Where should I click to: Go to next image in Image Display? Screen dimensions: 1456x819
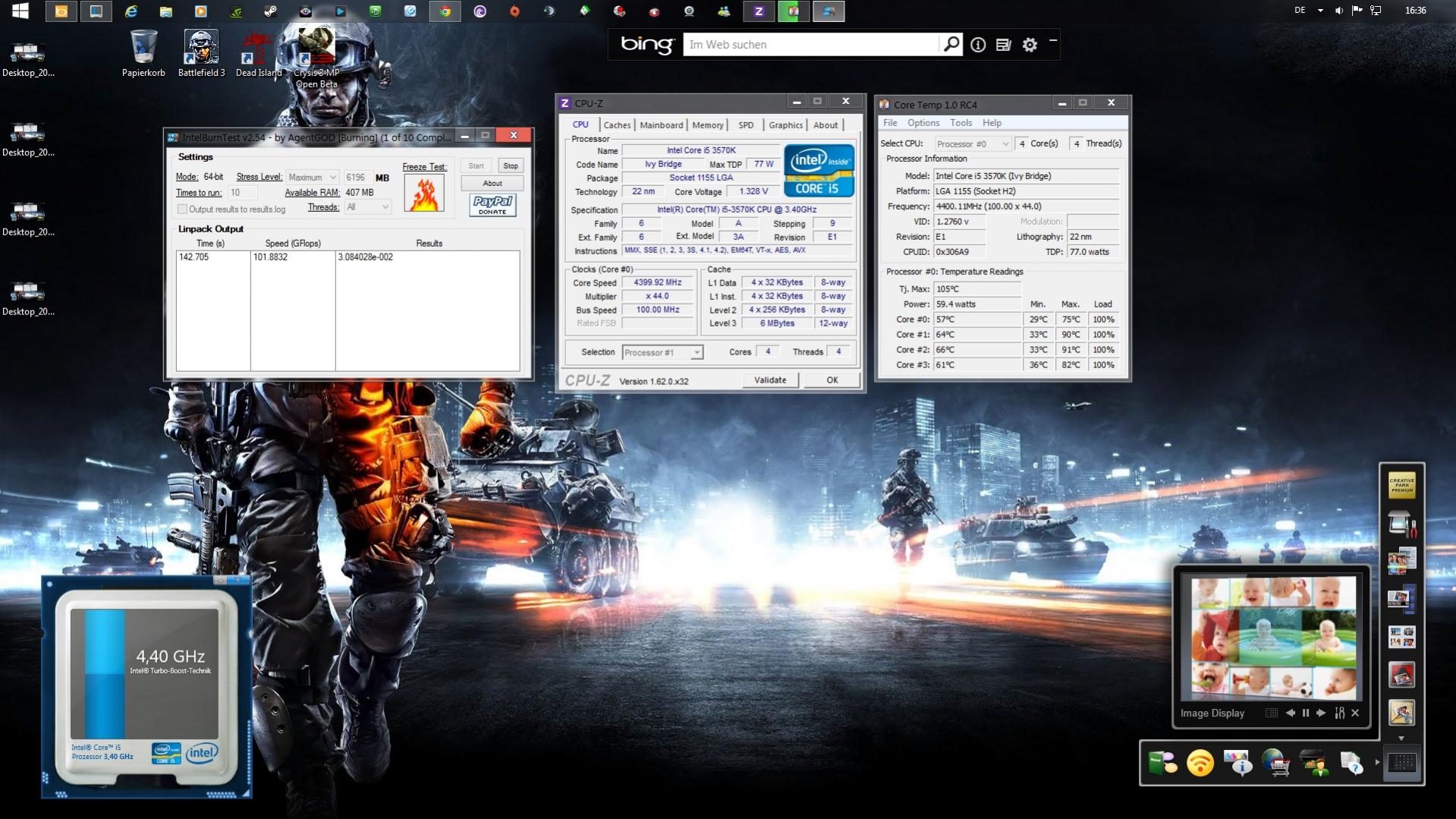tap(1321, 713)
